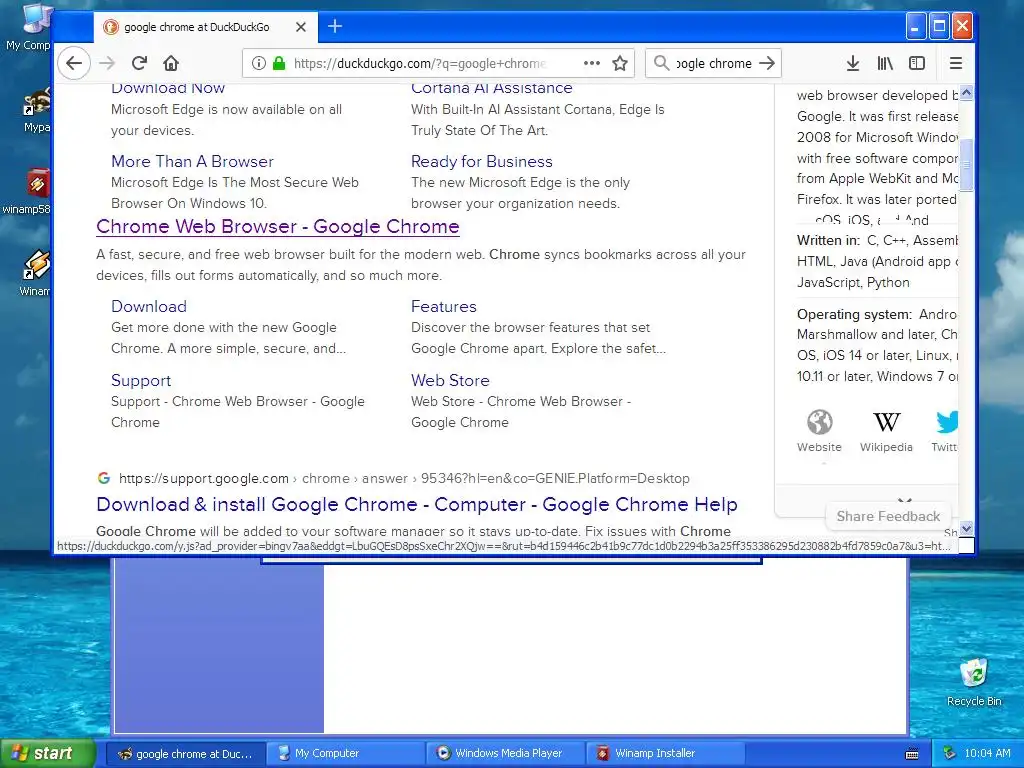
Task: Select the google chrome at DuckDuckGo tab
Action: (205, 27)
